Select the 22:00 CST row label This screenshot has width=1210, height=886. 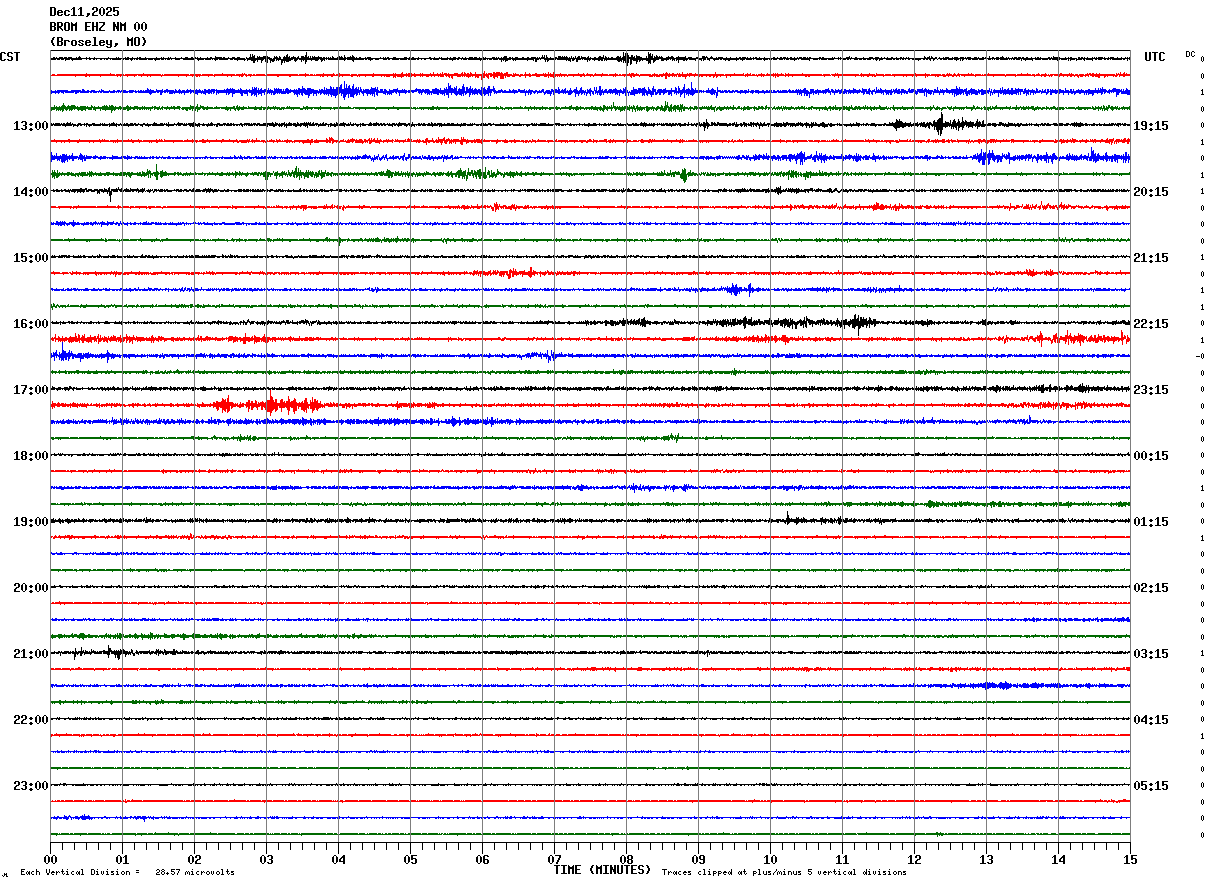[x=31, y=720]
